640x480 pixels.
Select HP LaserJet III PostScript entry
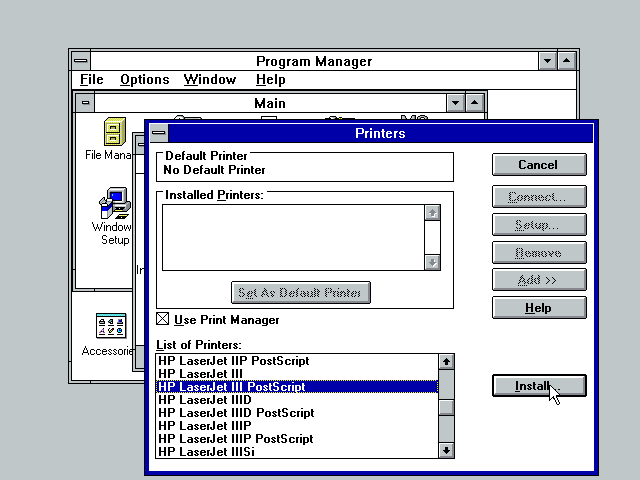[297, 387]
